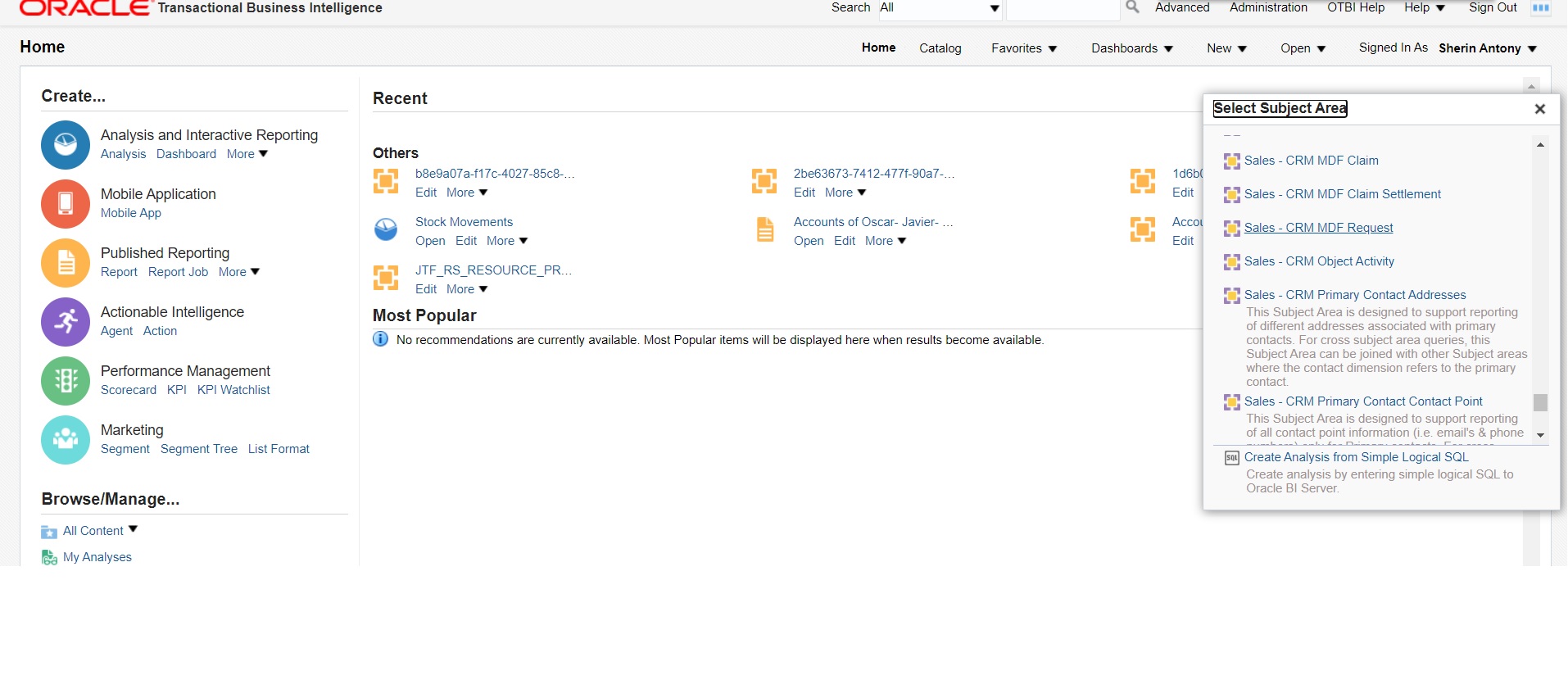Click the CRM Primary Contact Addresses icon
This screenshot has width=1568, height=680.
(1231, 296)
